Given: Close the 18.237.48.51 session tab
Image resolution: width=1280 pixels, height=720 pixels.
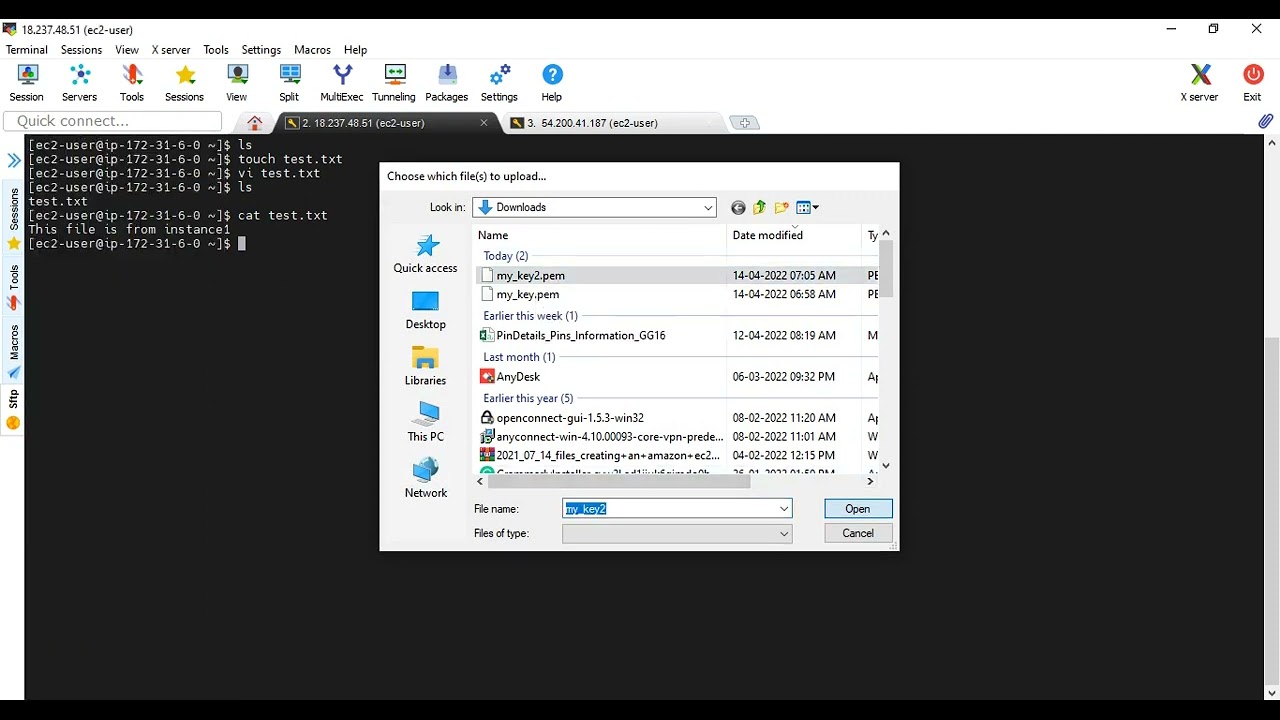Looking at the screenshot, I should point(484,123).
